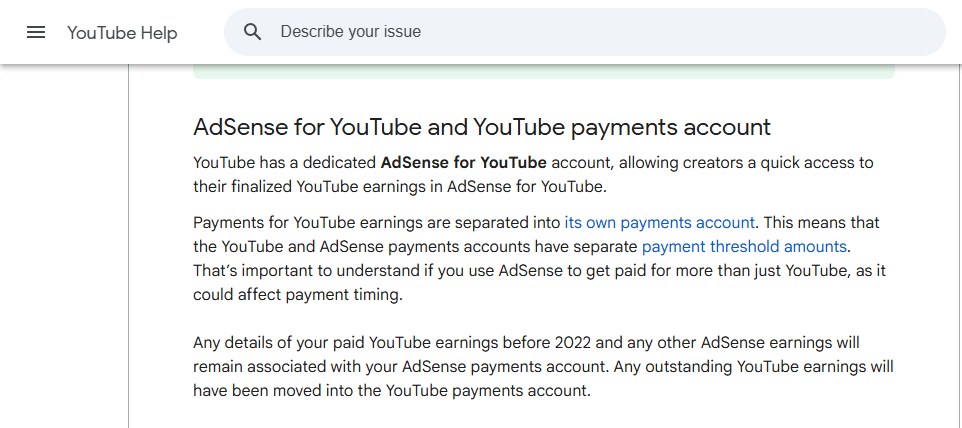Click the line 'their finalized YouTube earnings in AdSense for YouTube.'
The image size is (962, 428).
point(400,187)
